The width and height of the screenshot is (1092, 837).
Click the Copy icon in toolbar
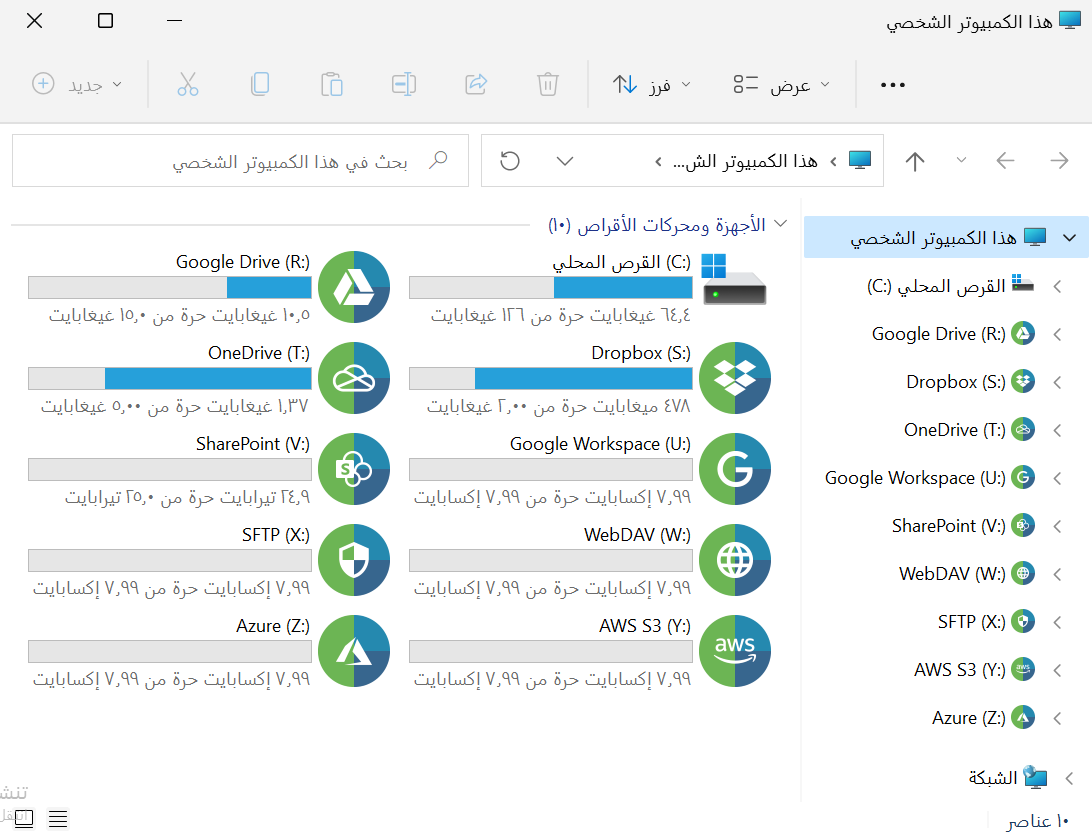point(260,84)
